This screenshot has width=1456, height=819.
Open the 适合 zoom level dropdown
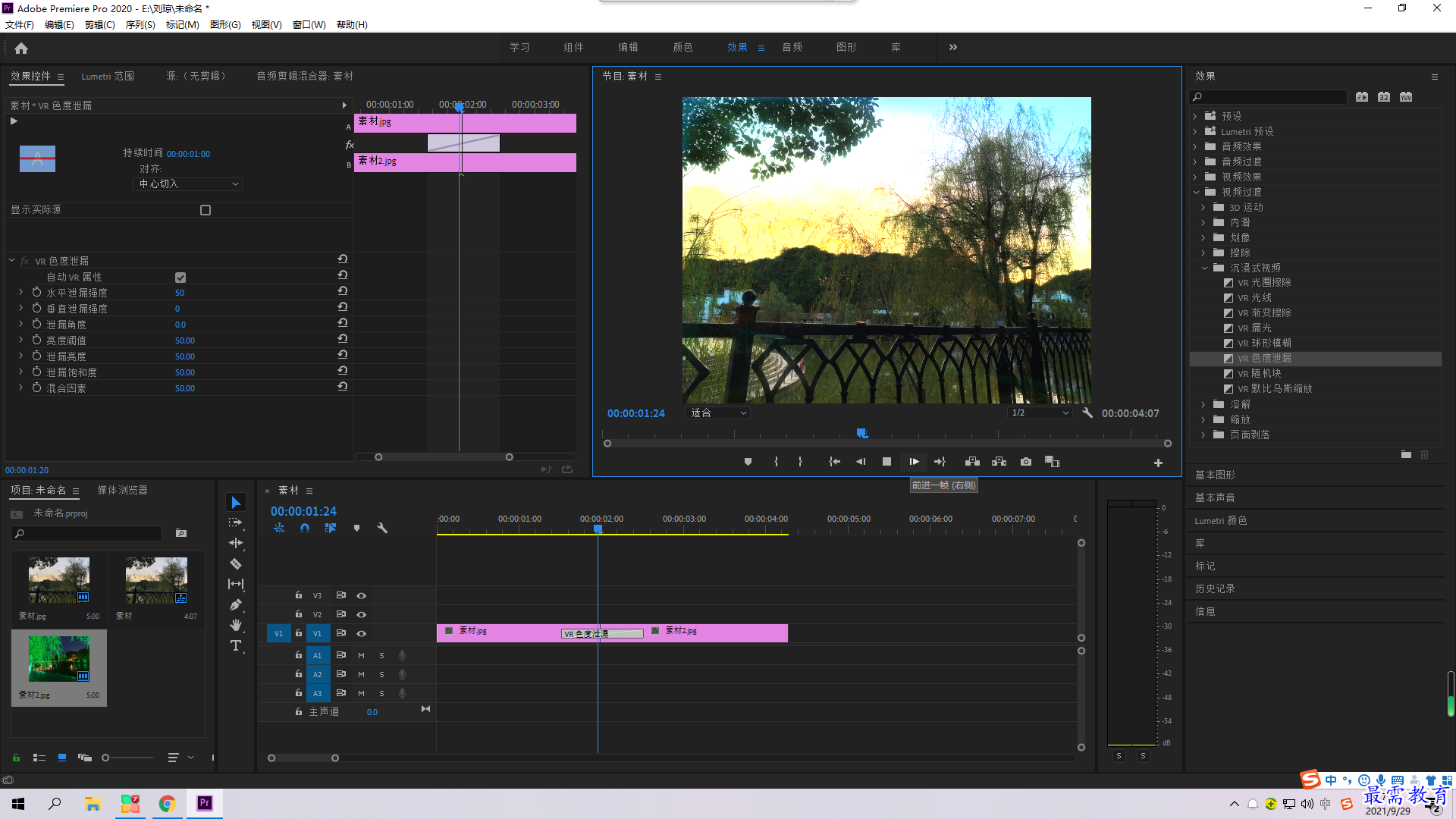pos(717,413)
